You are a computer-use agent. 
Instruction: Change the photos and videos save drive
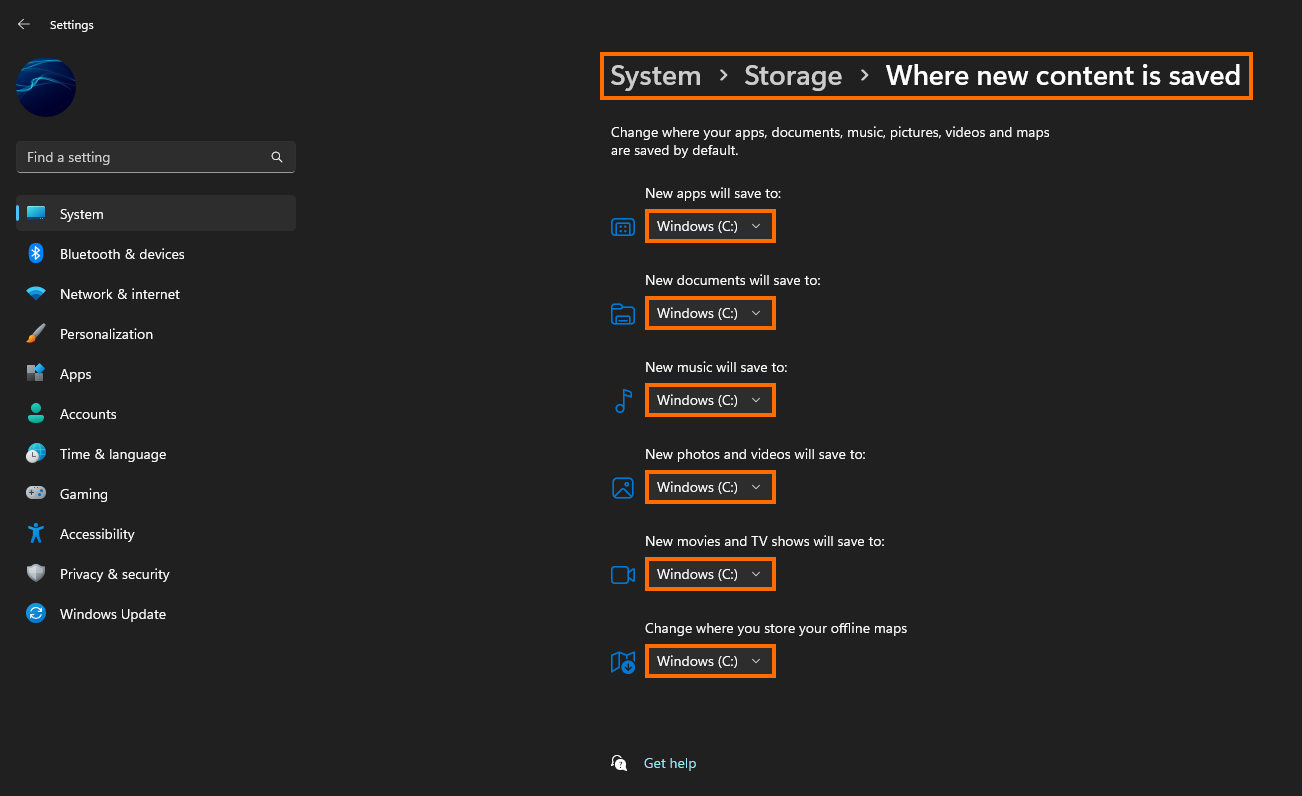coord(710,487)
